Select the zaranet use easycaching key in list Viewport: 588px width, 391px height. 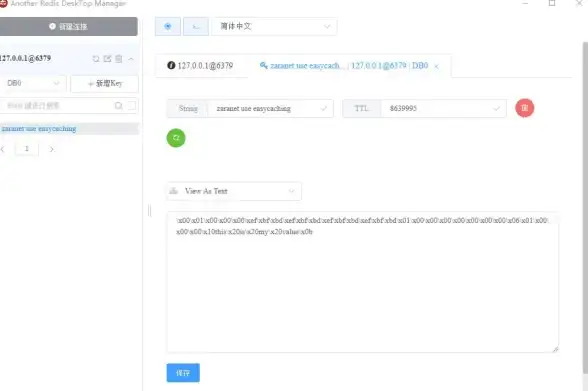click(x=69, y=129)
